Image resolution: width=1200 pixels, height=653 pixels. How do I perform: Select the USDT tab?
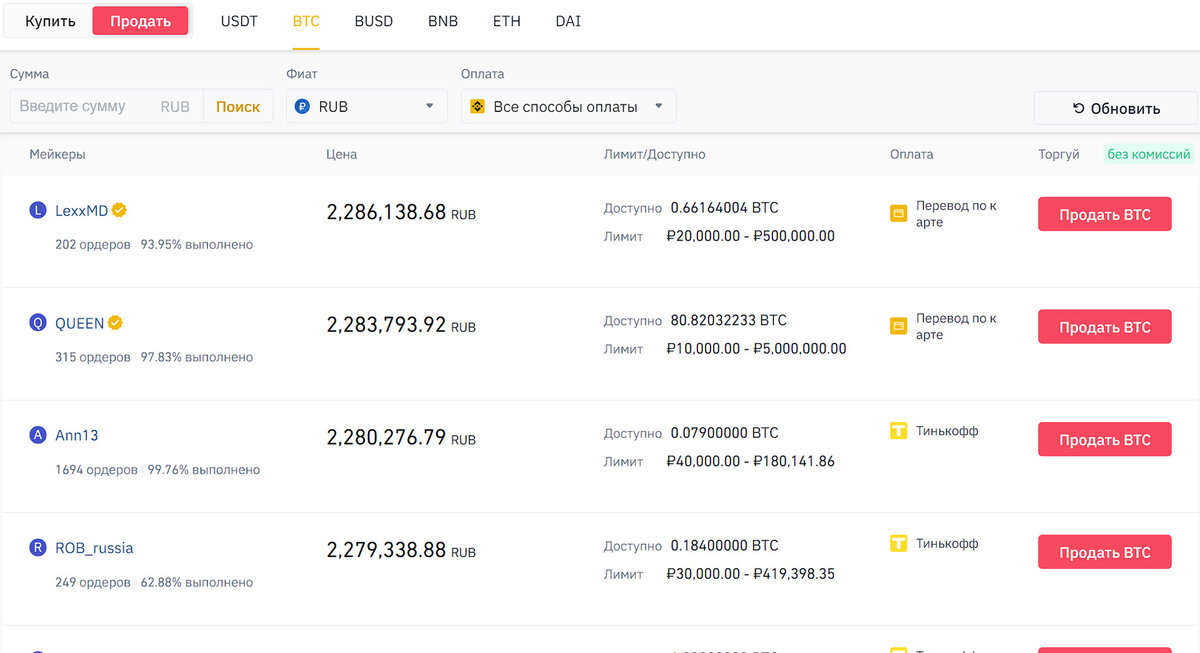(x=239, y=21)
